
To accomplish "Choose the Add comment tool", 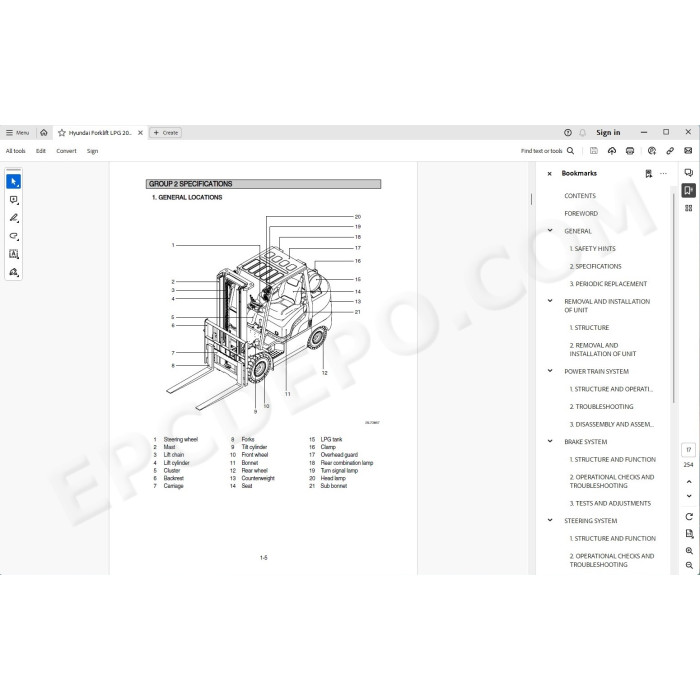I will (13, 200).
